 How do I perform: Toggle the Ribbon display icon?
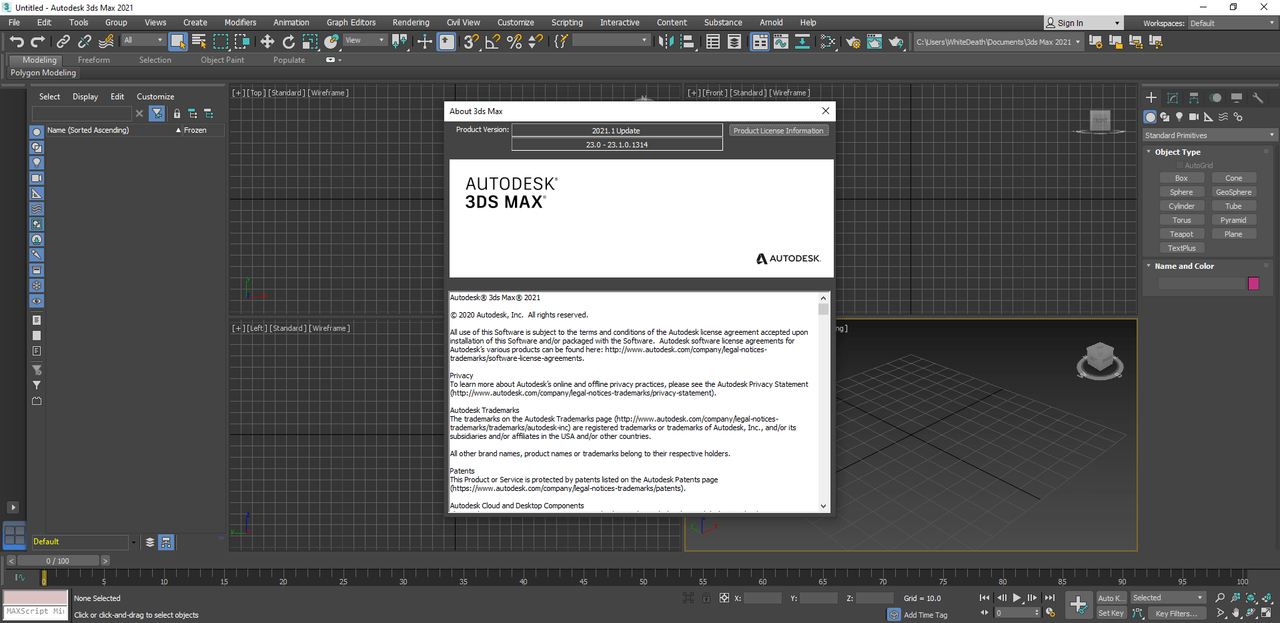(760, 41)
